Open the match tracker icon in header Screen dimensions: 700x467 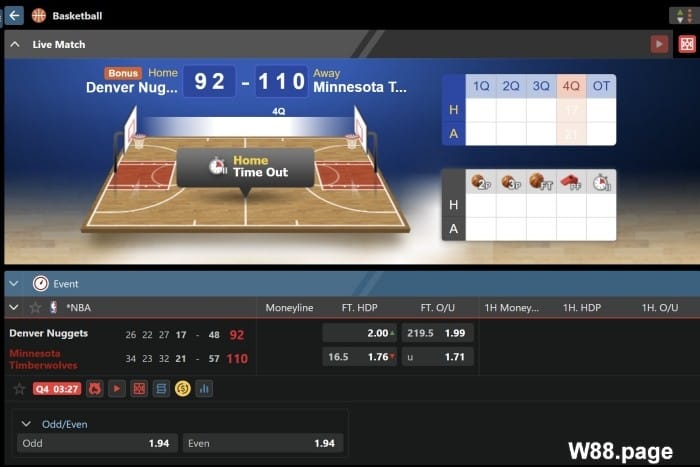[x=687, y=44]
